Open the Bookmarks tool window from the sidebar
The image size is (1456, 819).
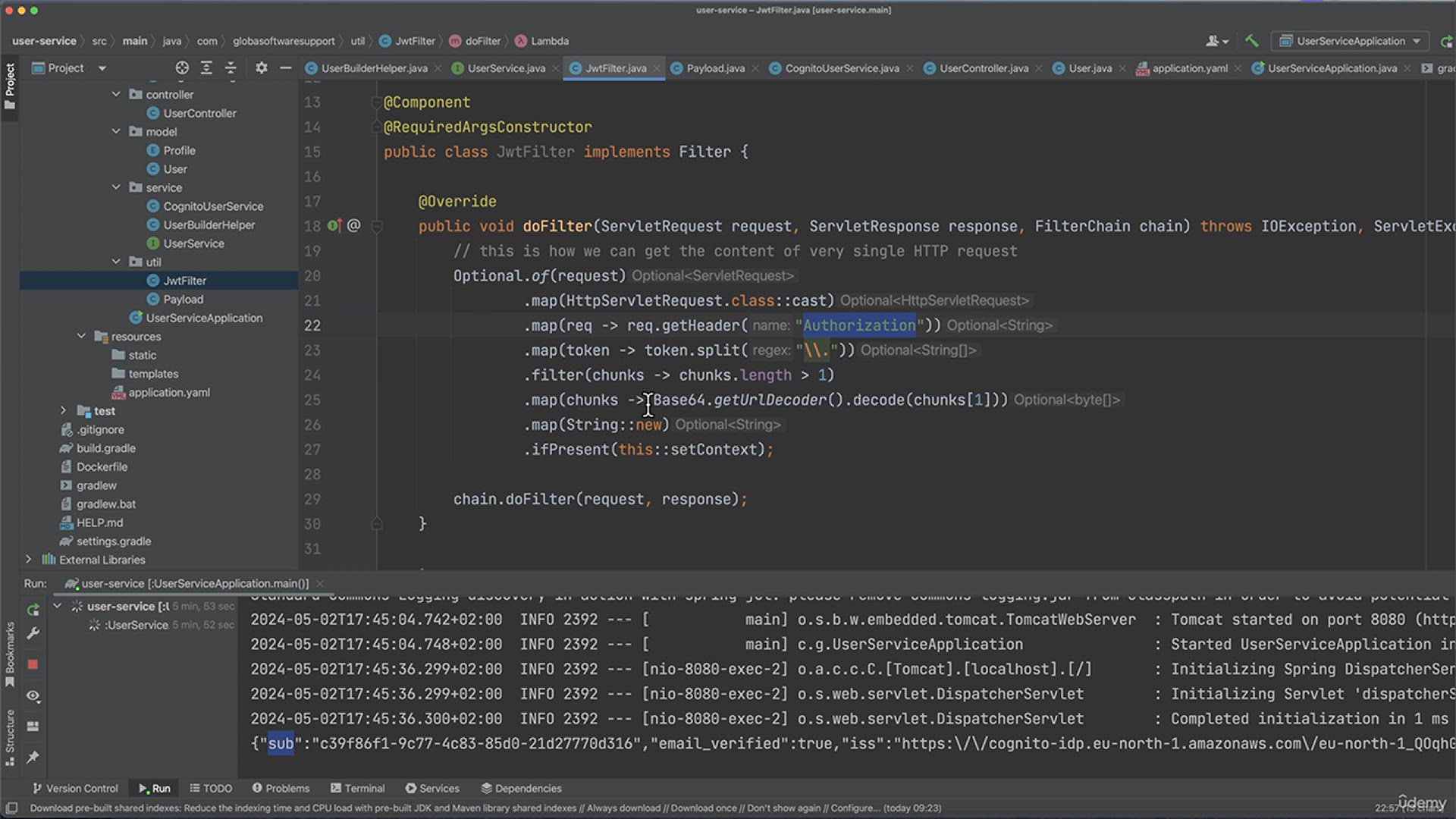click(x=11, y=648)
